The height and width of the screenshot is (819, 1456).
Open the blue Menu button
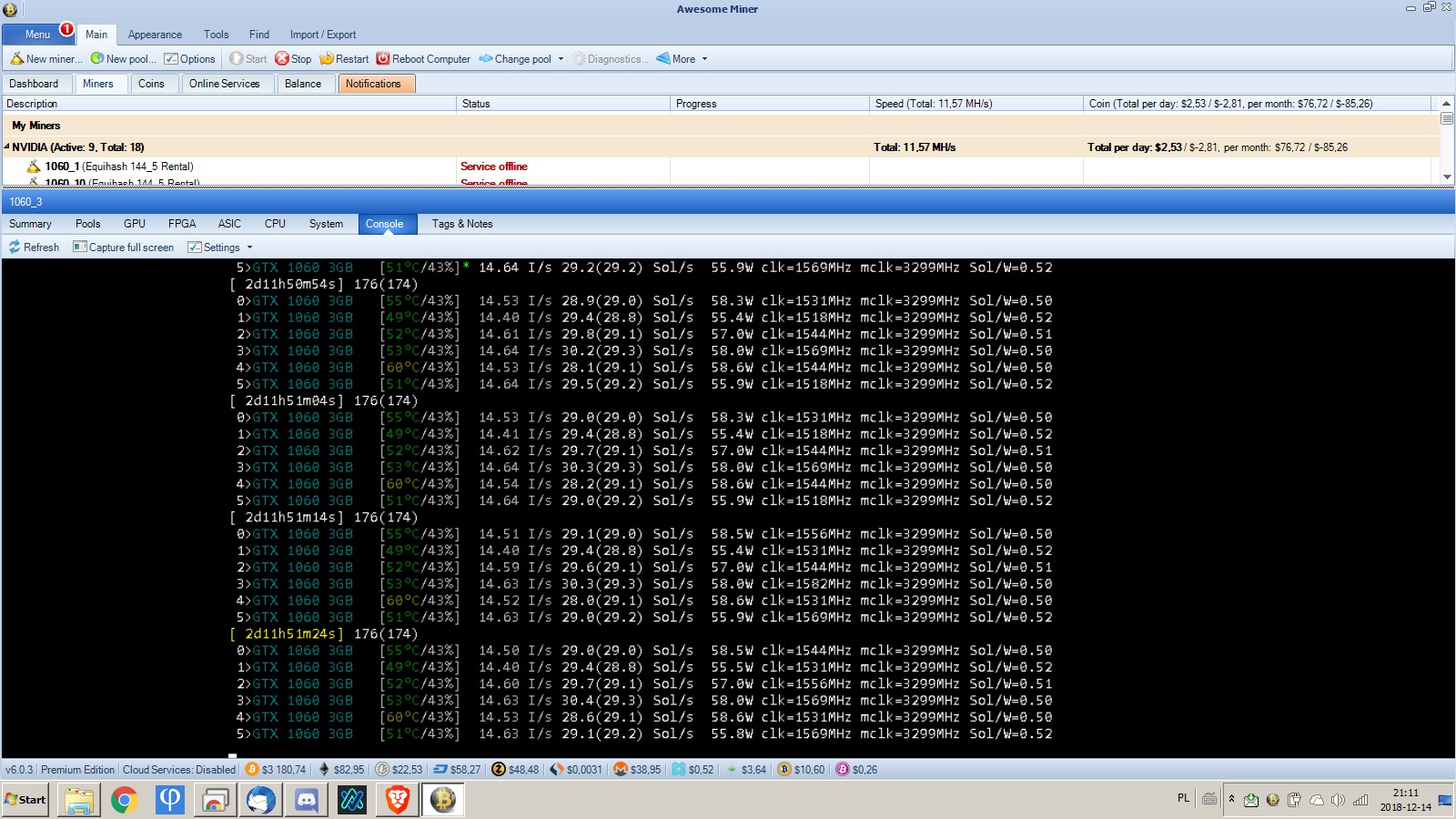[38, 35]
